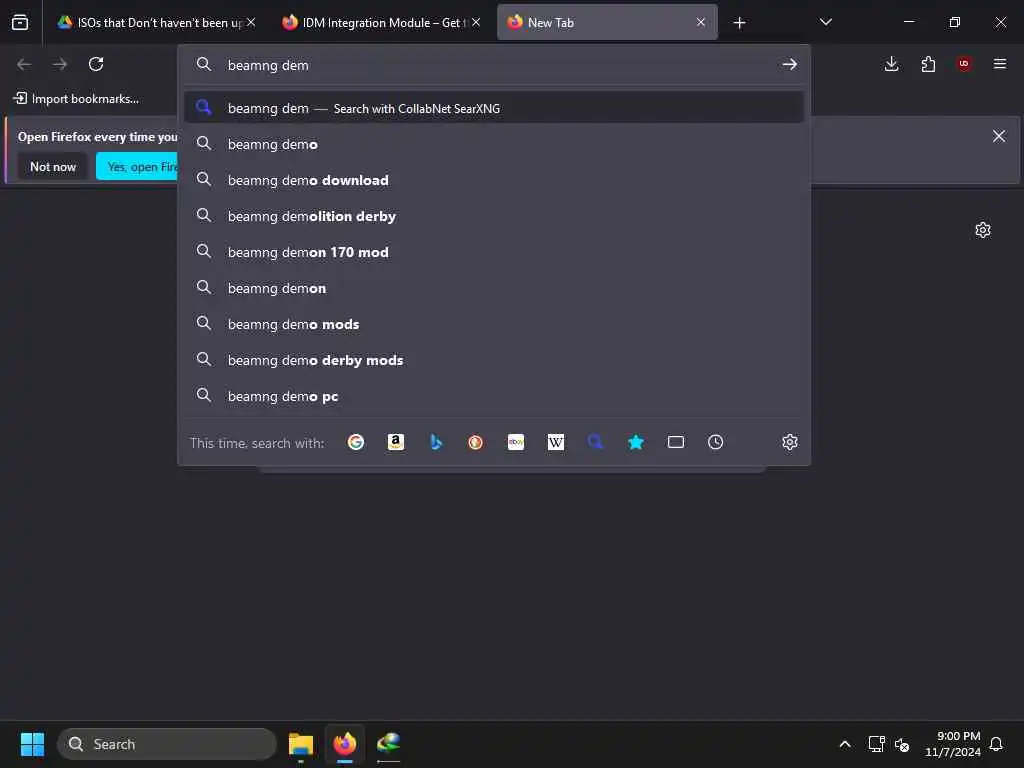This screenshot has height=768, width=1024.
Task: Choose suggestion beamng demo
Action: [x=494, y=144]
